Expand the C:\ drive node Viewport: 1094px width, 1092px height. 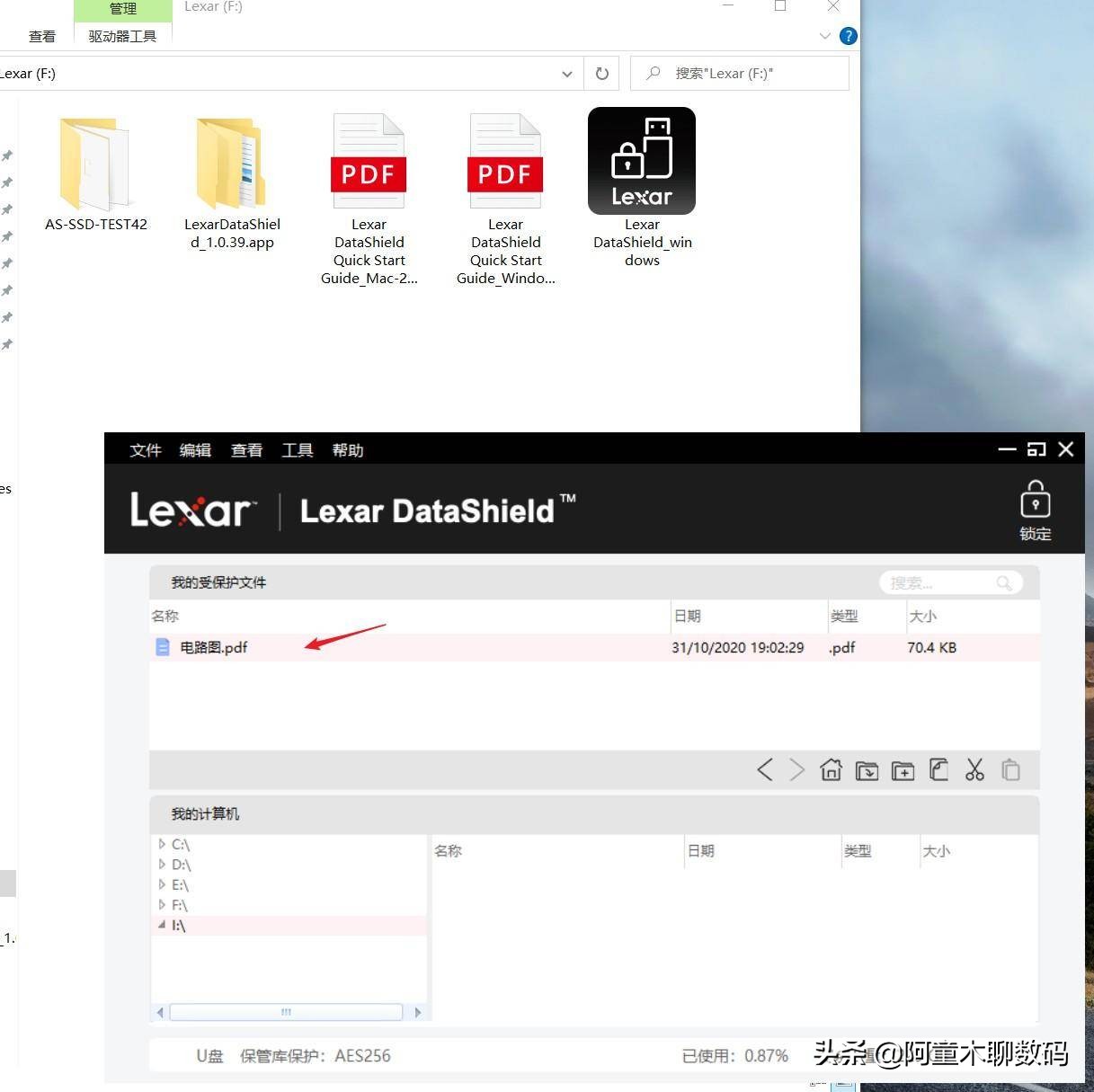(164, 844)
